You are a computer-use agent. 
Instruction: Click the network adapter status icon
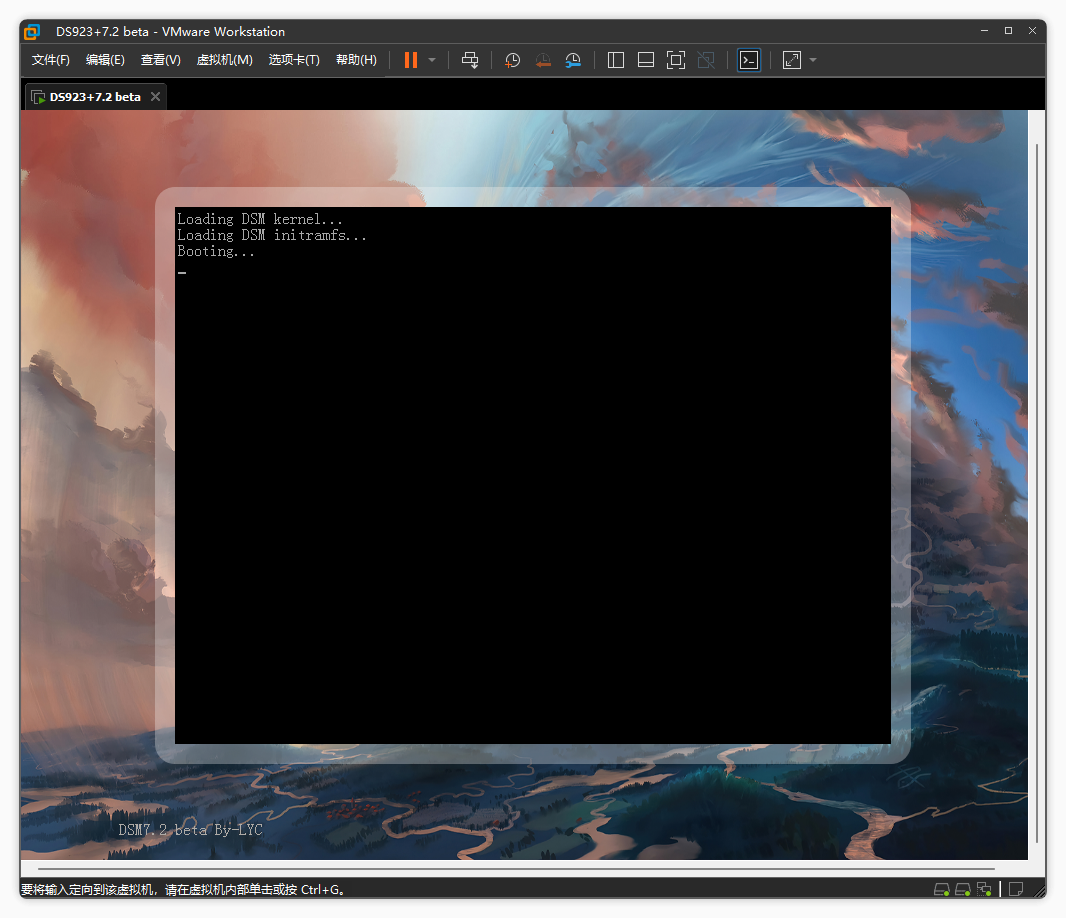984,889
